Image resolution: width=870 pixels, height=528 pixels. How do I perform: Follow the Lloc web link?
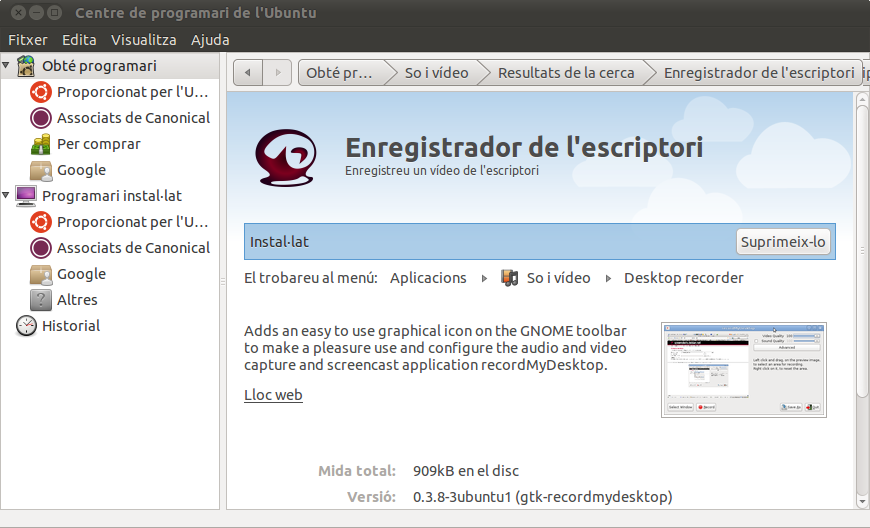point(273,395)
